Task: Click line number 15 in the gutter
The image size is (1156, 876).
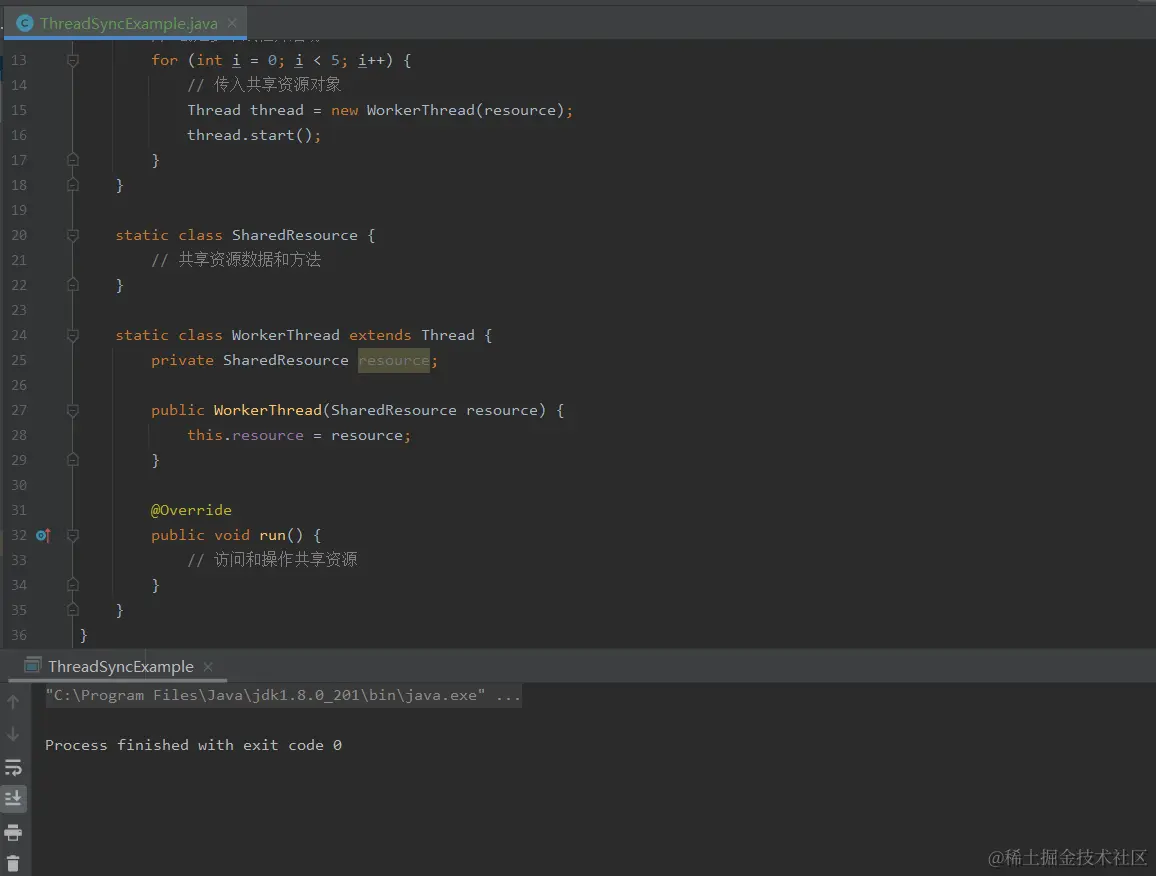Action: (x=19, y=110)
